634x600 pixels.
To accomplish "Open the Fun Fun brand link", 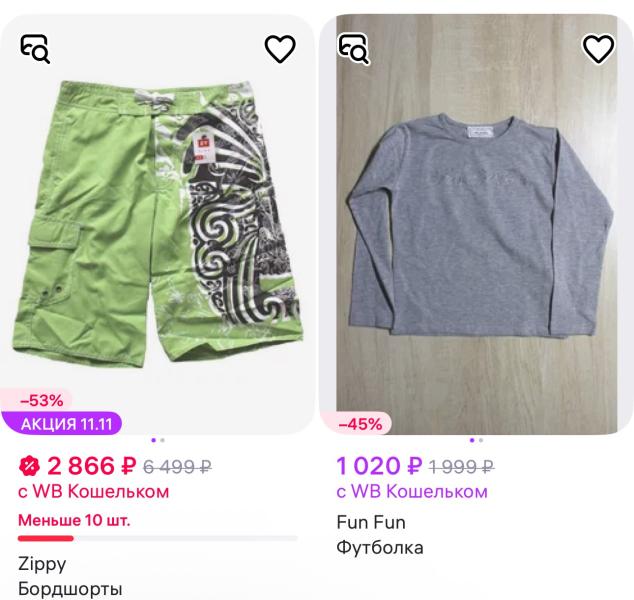I will [x=370, y=522].
